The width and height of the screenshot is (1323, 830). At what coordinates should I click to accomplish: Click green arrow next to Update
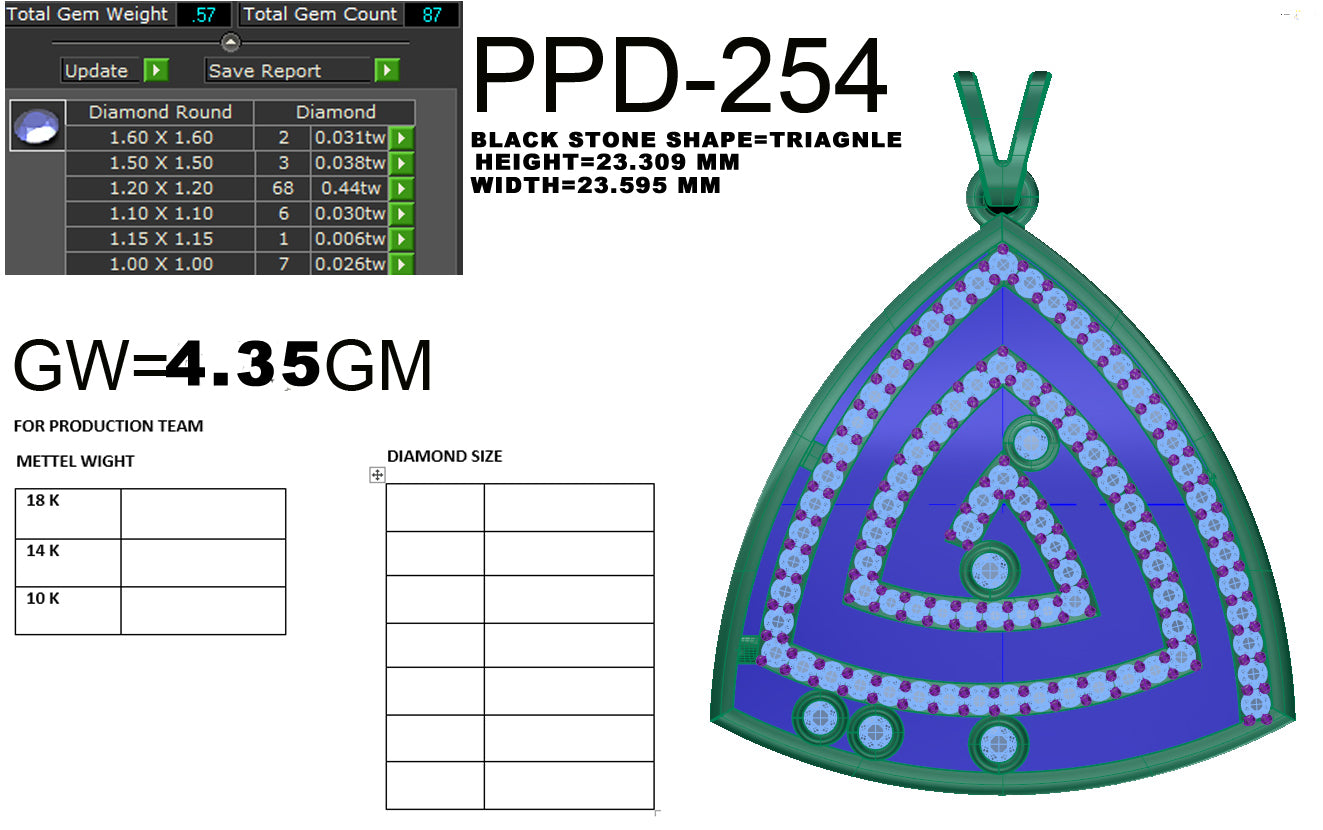[x=156, y=71]
